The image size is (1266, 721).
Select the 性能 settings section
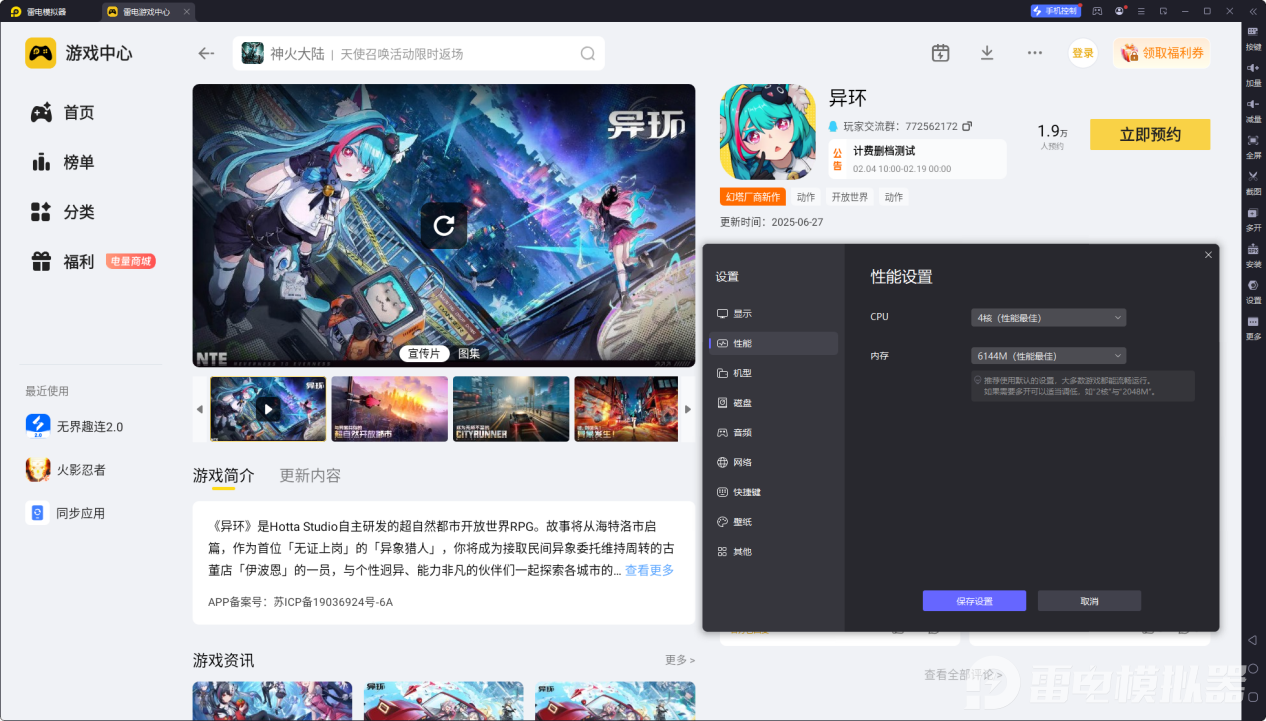tap(773, 343)
